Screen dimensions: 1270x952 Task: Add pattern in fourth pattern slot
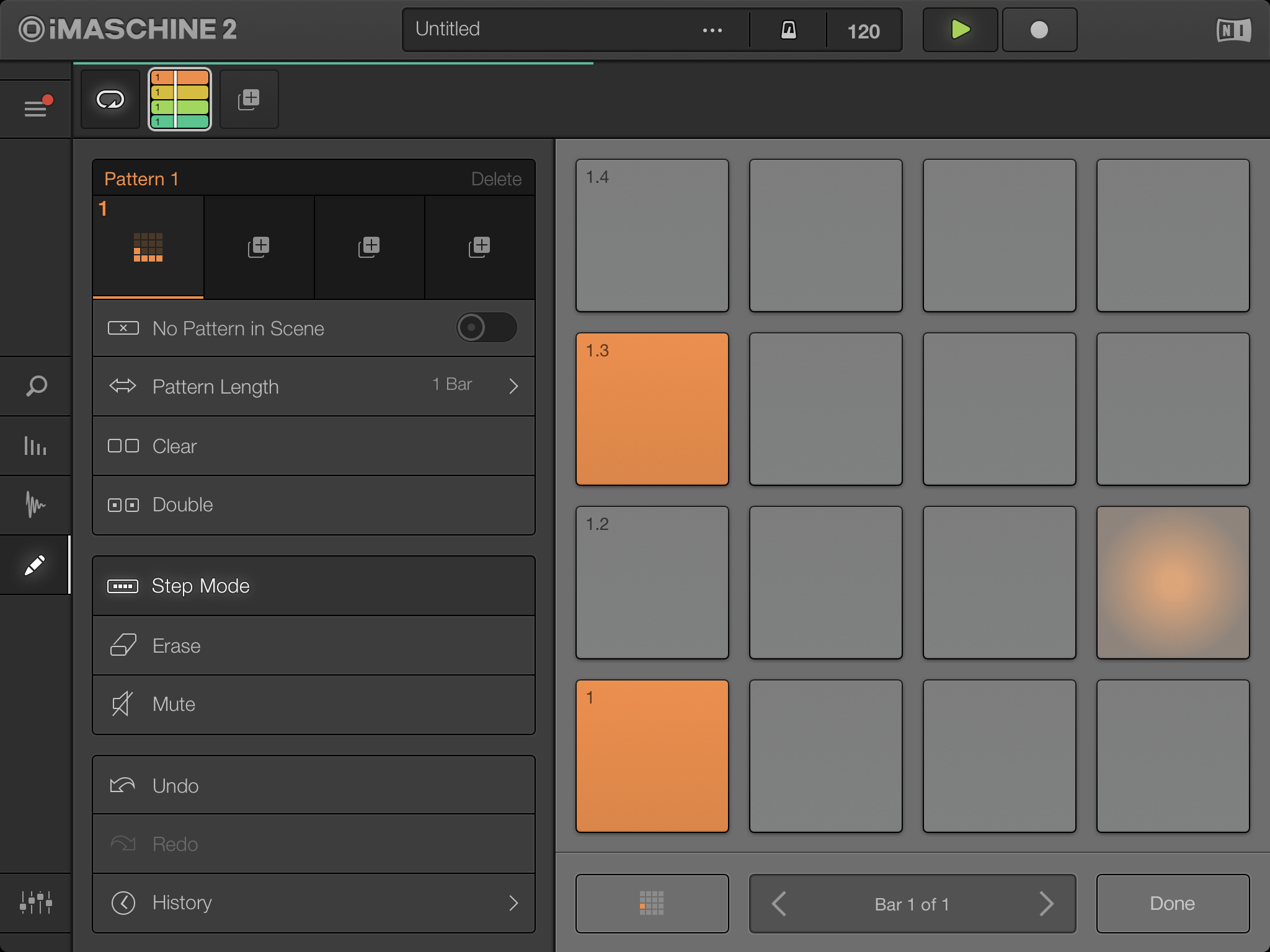(479, 247)
